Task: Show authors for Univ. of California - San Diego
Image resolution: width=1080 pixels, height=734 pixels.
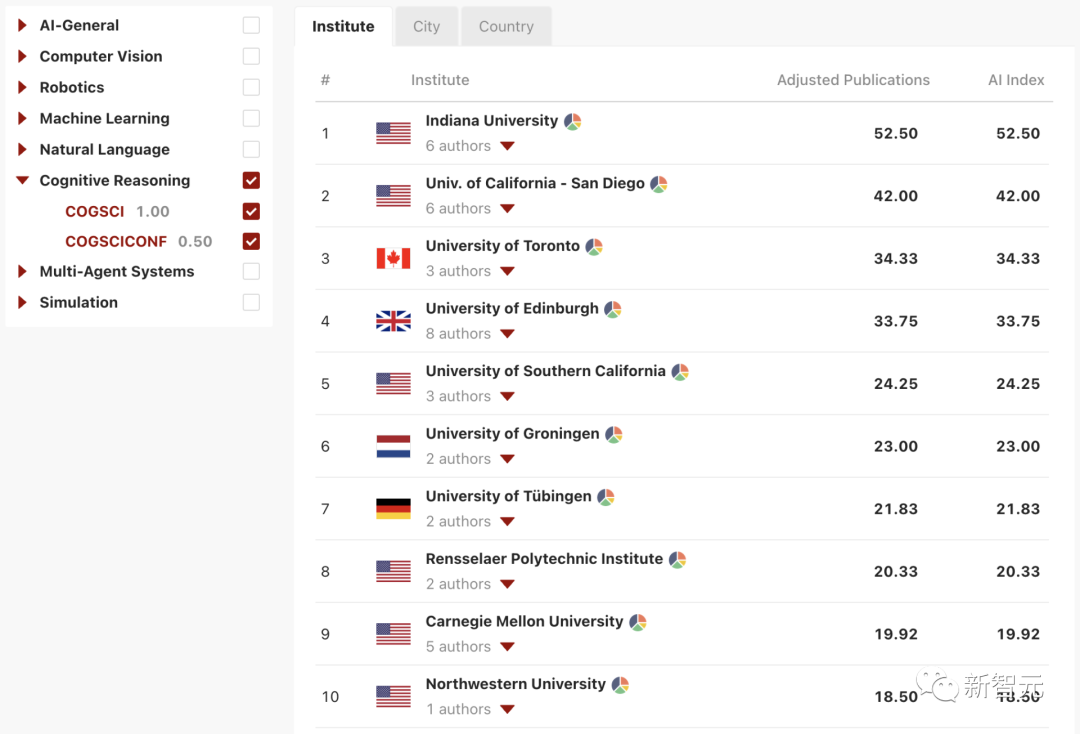Action: coord(507,209)
